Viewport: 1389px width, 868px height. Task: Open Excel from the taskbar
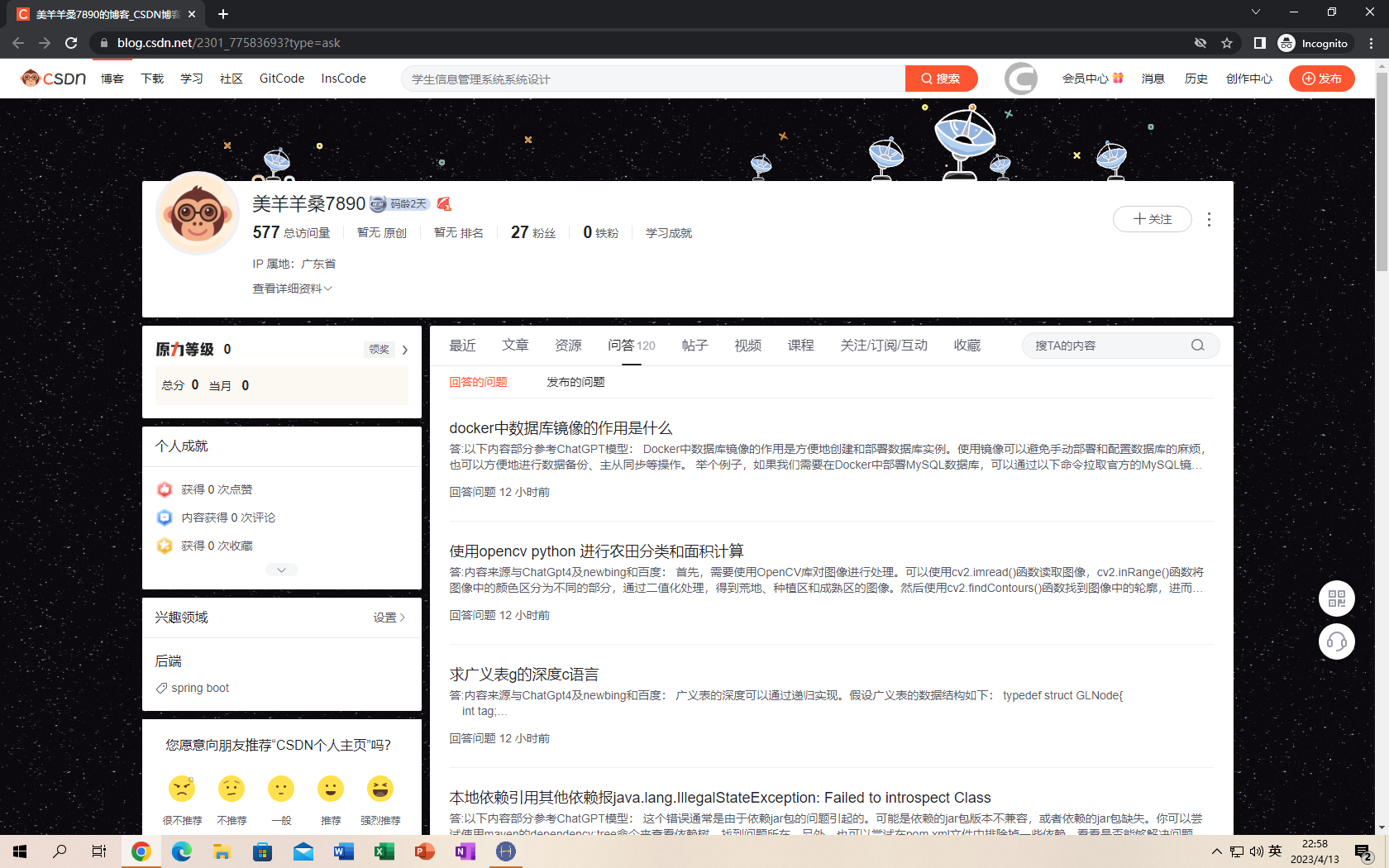384,851
